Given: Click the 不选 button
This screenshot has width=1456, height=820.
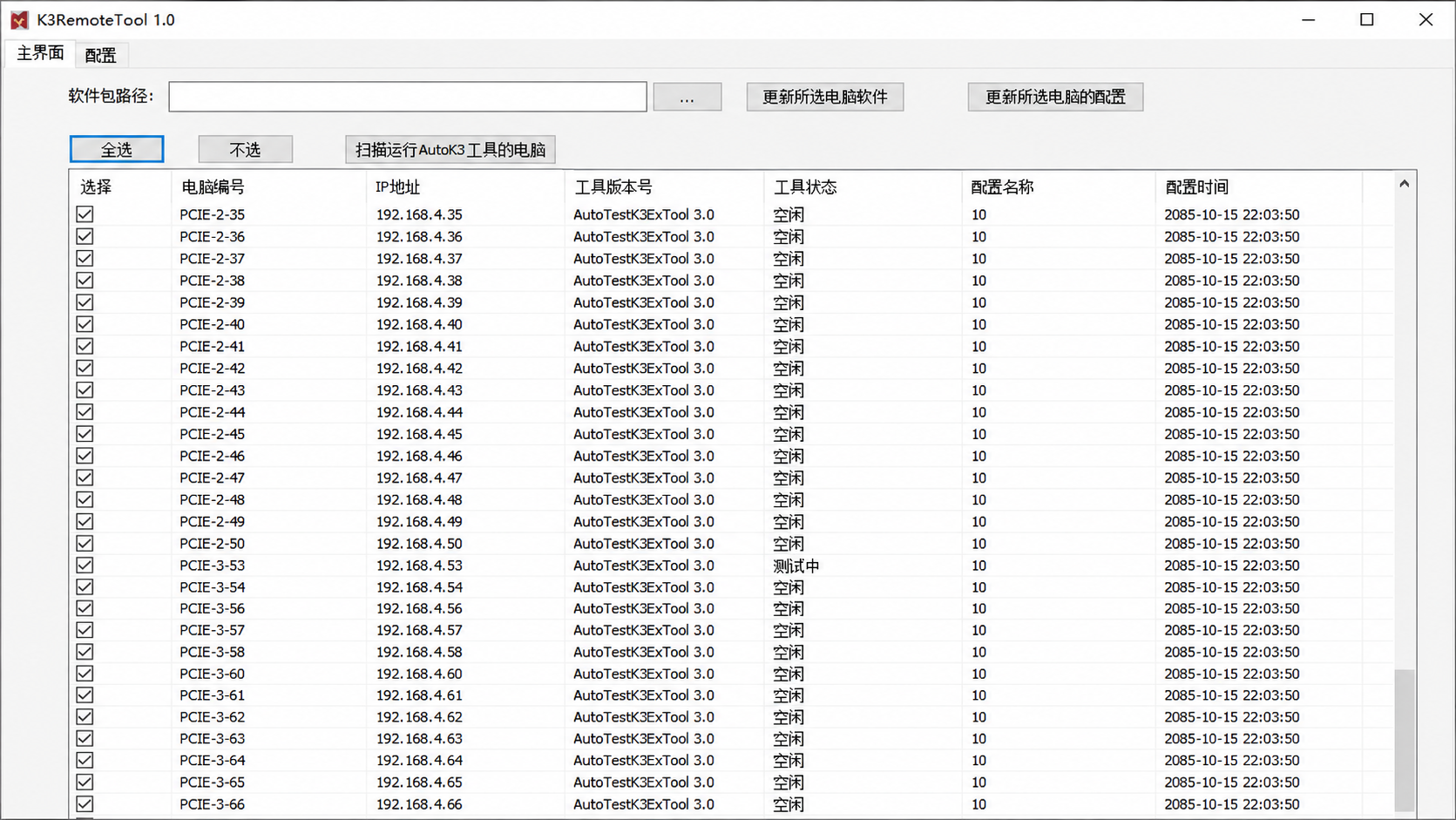Looking at the screenshot, I should [245, 149].
